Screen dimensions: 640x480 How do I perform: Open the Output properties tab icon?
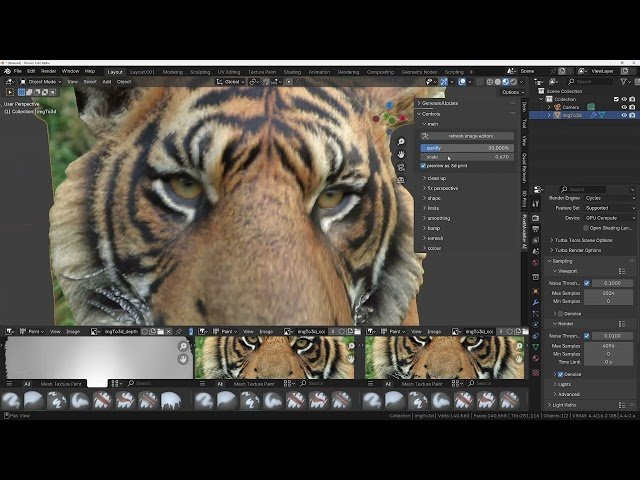coord(536,229)
